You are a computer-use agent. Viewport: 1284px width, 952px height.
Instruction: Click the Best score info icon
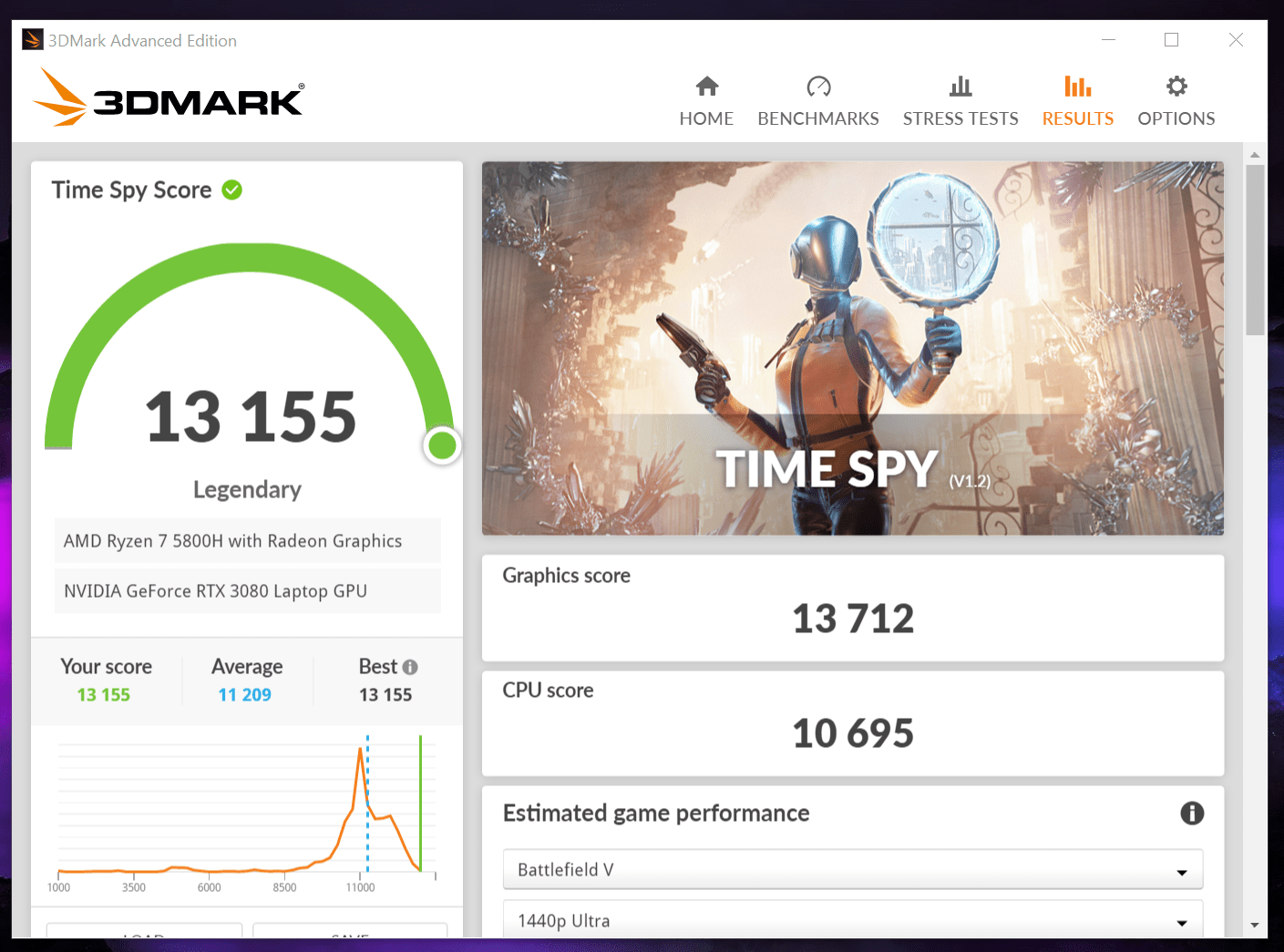pos(411,667)
